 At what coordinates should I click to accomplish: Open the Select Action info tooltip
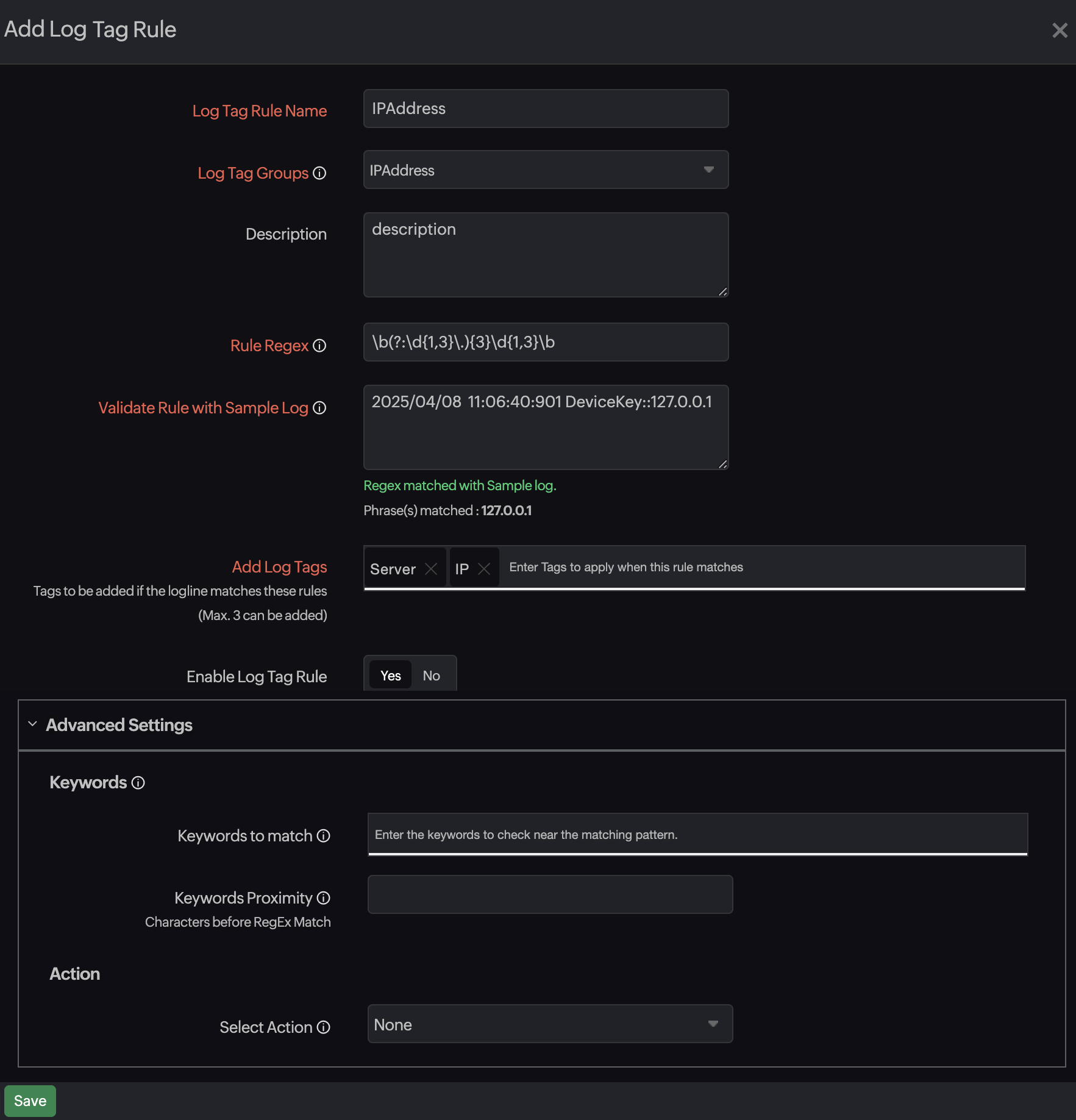pyautogui.click(x=323, y=1027)
